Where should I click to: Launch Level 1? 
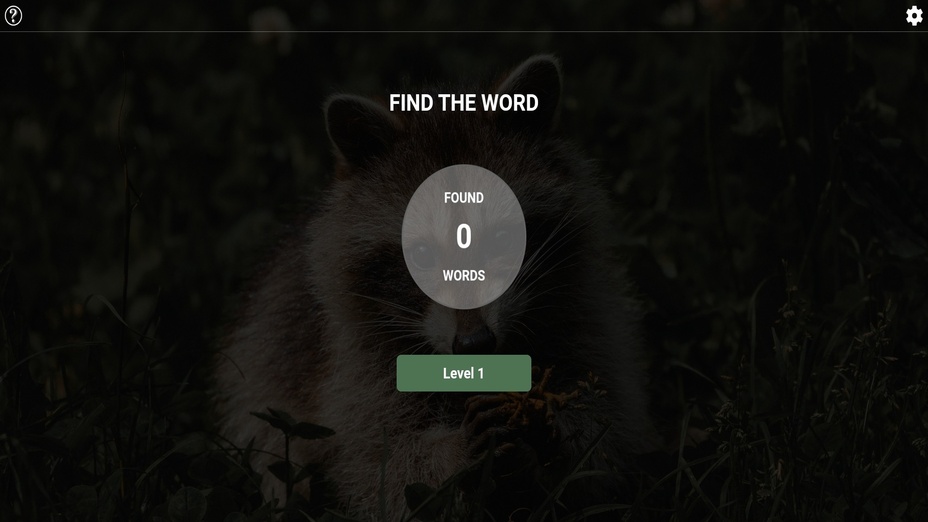[x=463, y=373]
